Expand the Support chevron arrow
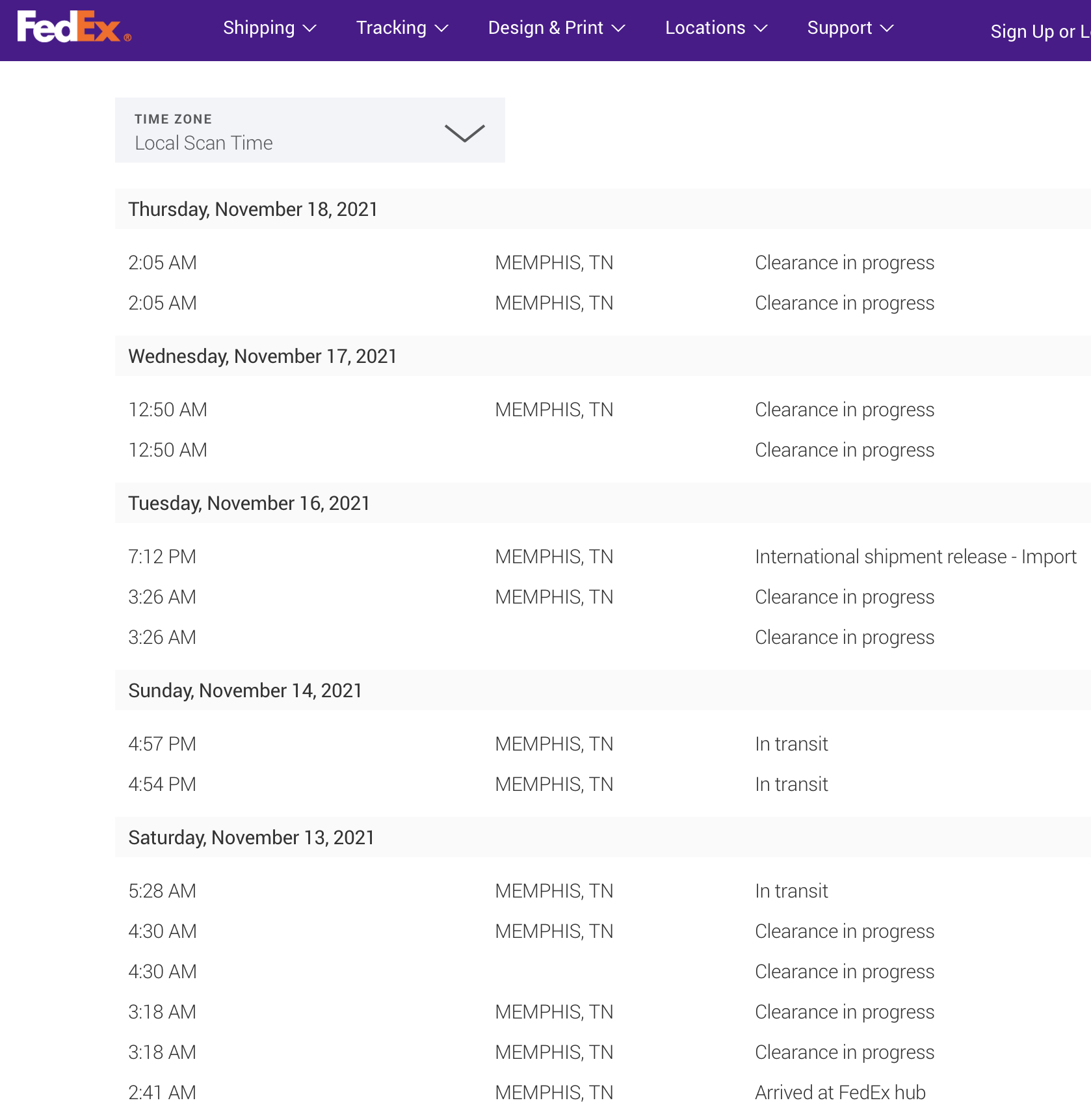 tap(887, 29)
